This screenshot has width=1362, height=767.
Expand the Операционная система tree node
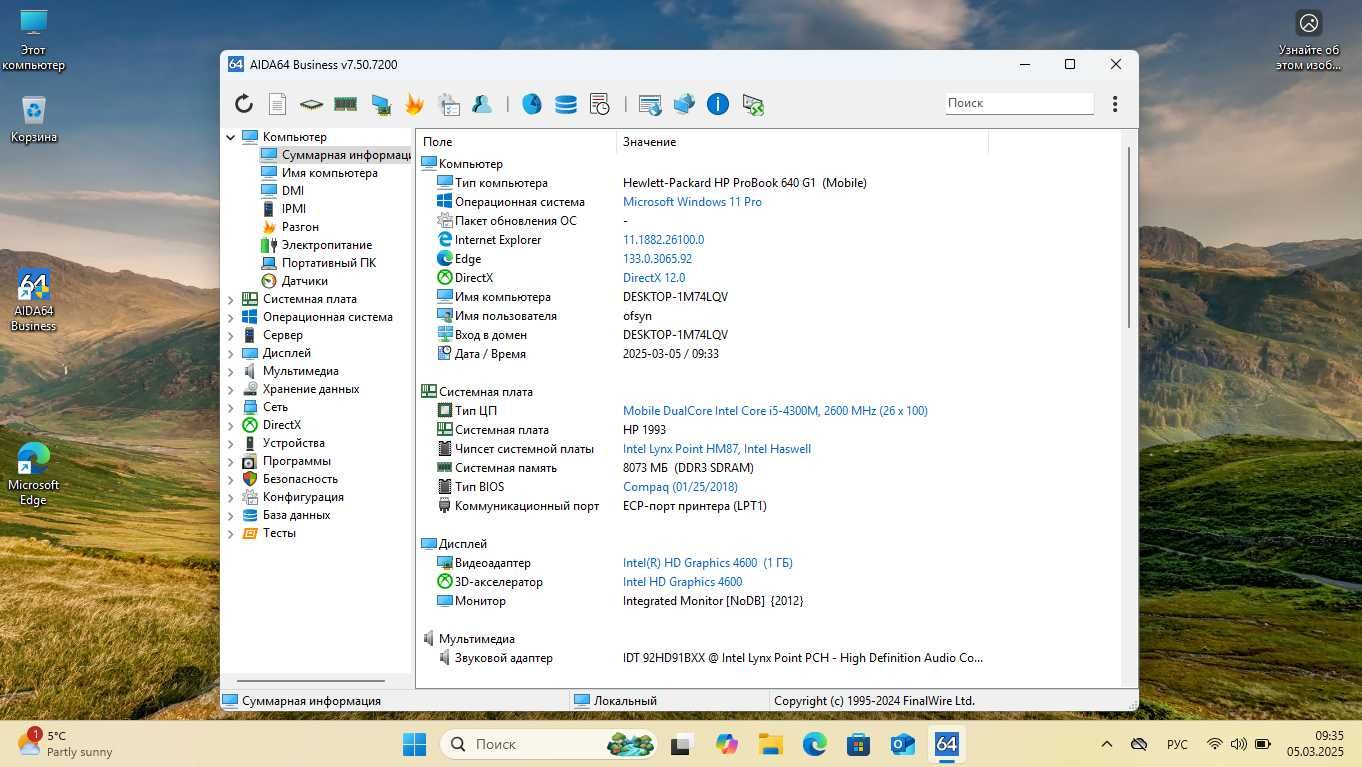tap(231, 317)
